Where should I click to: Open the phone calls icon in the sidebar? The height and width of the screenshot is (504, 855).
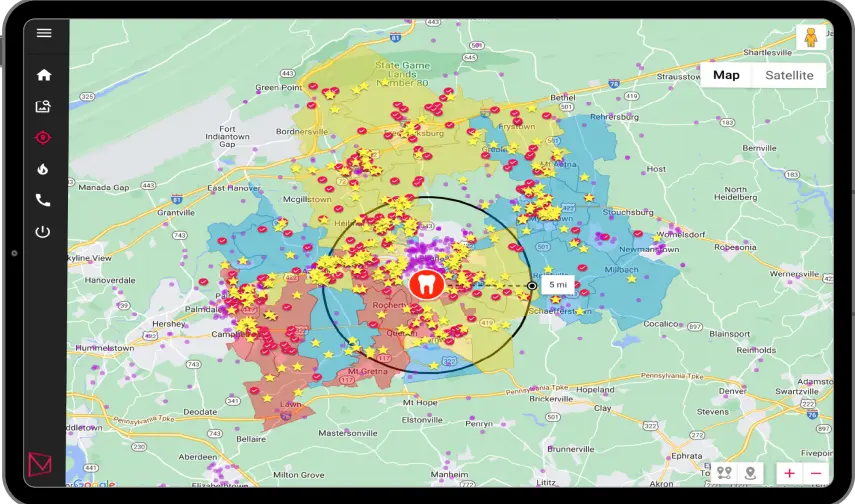(x=43, y=200)
